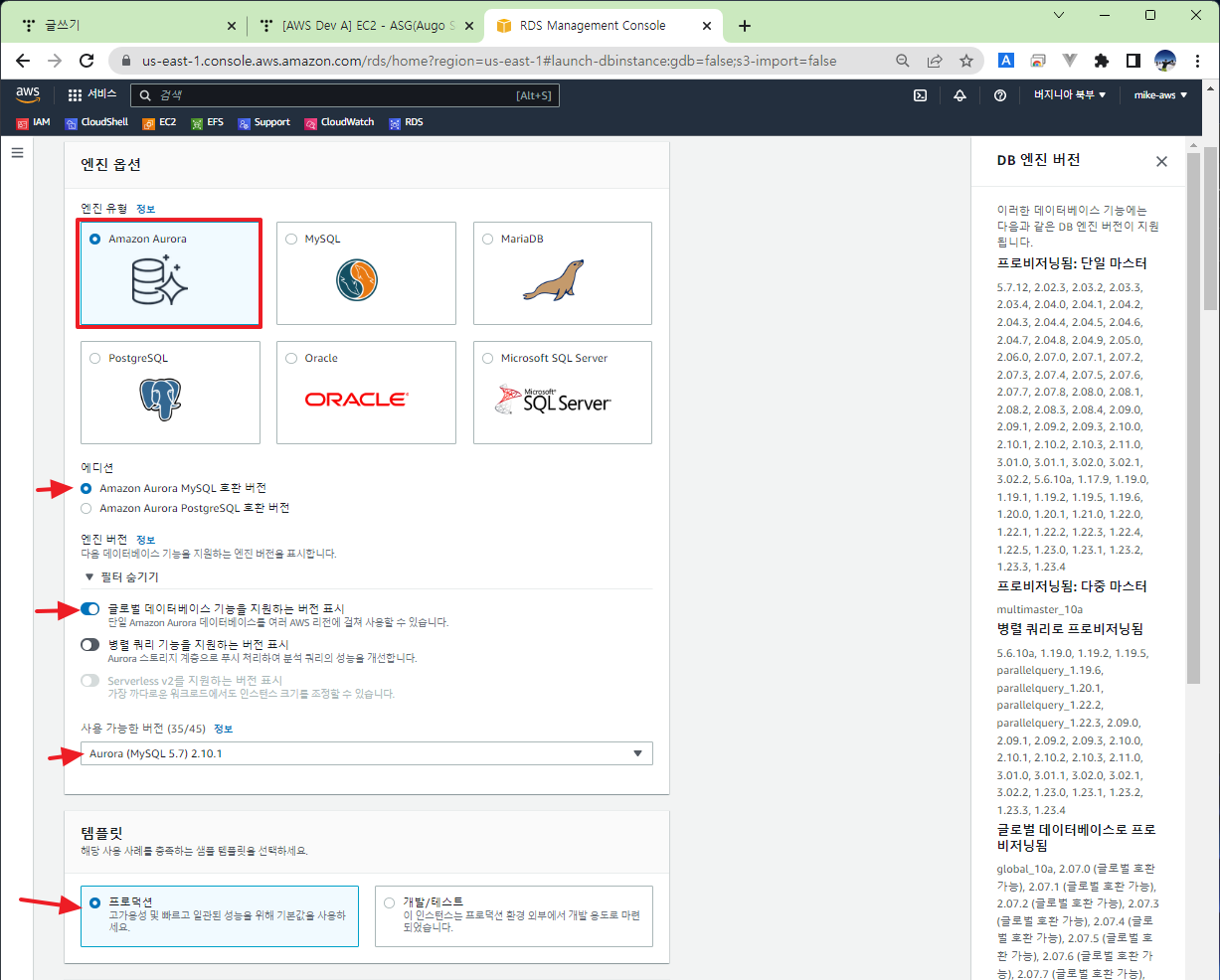Click the browser address bar URL
The height and width of the screenshot is (980, 1220).
(489, 61)
